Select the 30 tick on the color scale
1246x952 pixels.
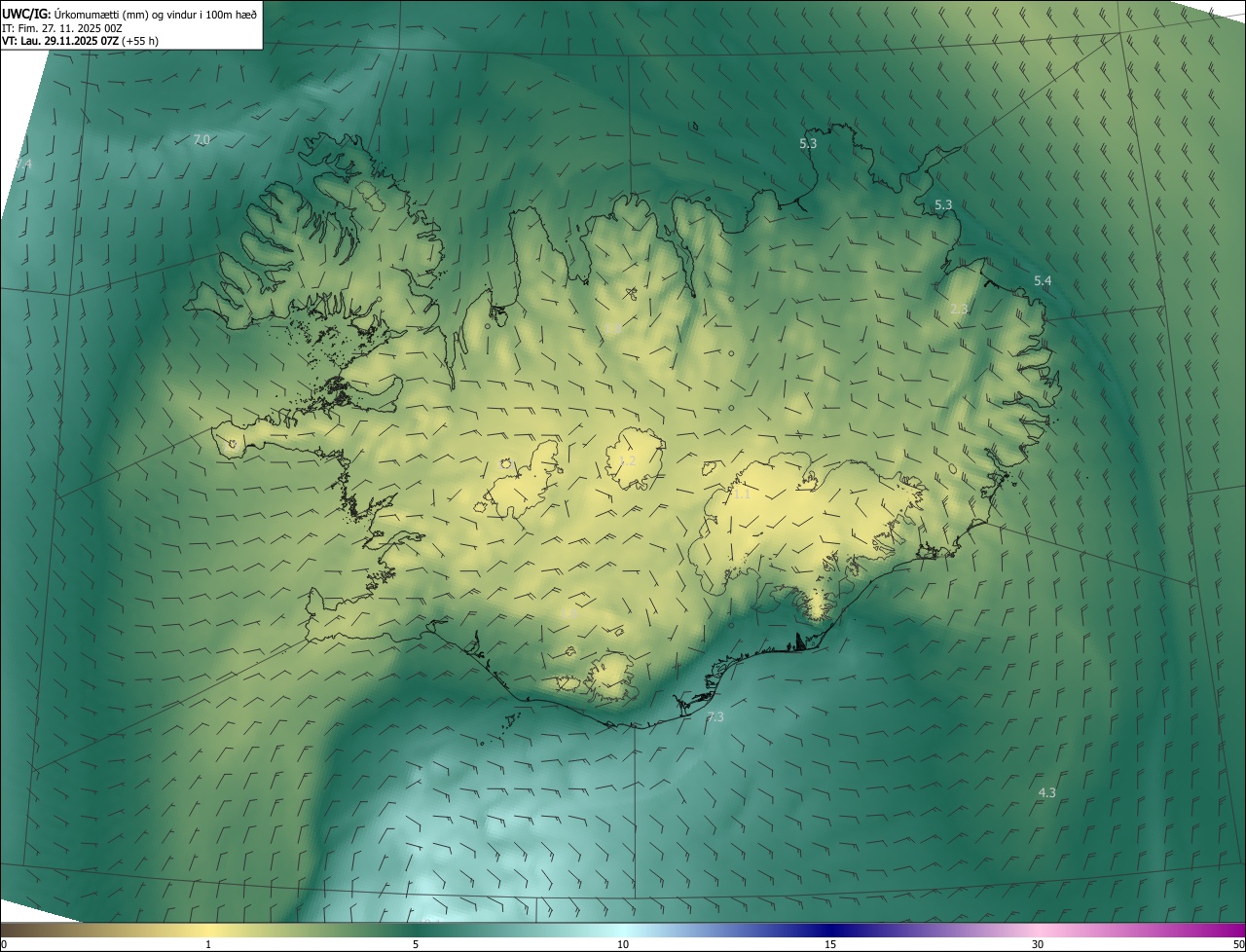(x=1038, y=944)
